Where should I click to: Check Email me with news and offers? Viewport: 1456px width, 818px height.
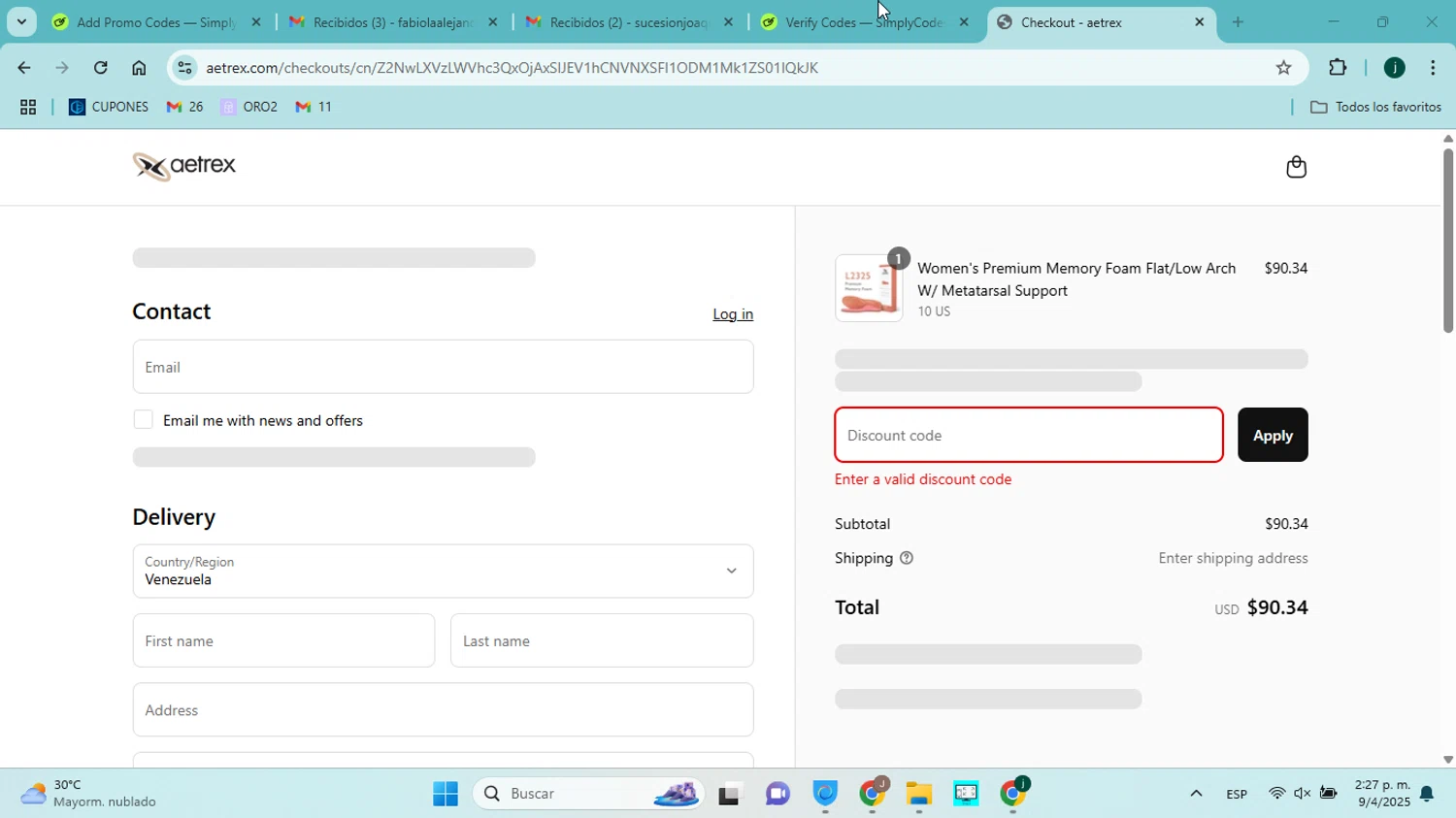pyautogui.click(x=143, y=420)
